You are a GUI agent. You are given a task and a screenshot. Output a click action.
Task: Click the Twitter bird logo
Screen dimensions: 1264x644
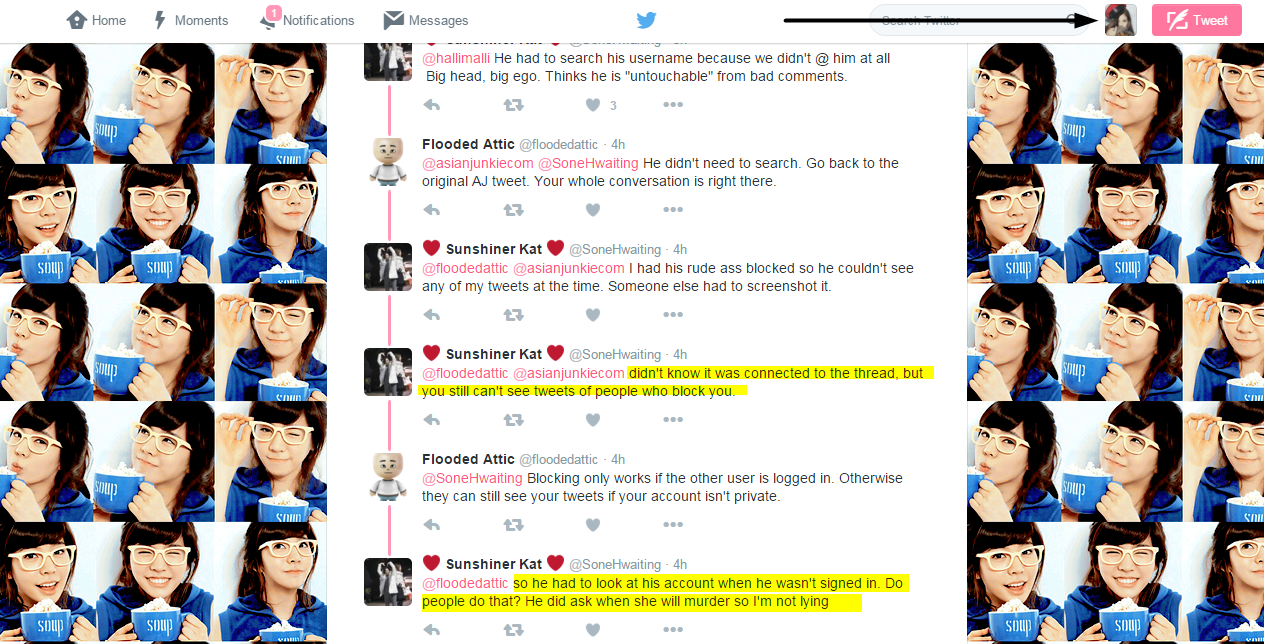click(647, 20)
